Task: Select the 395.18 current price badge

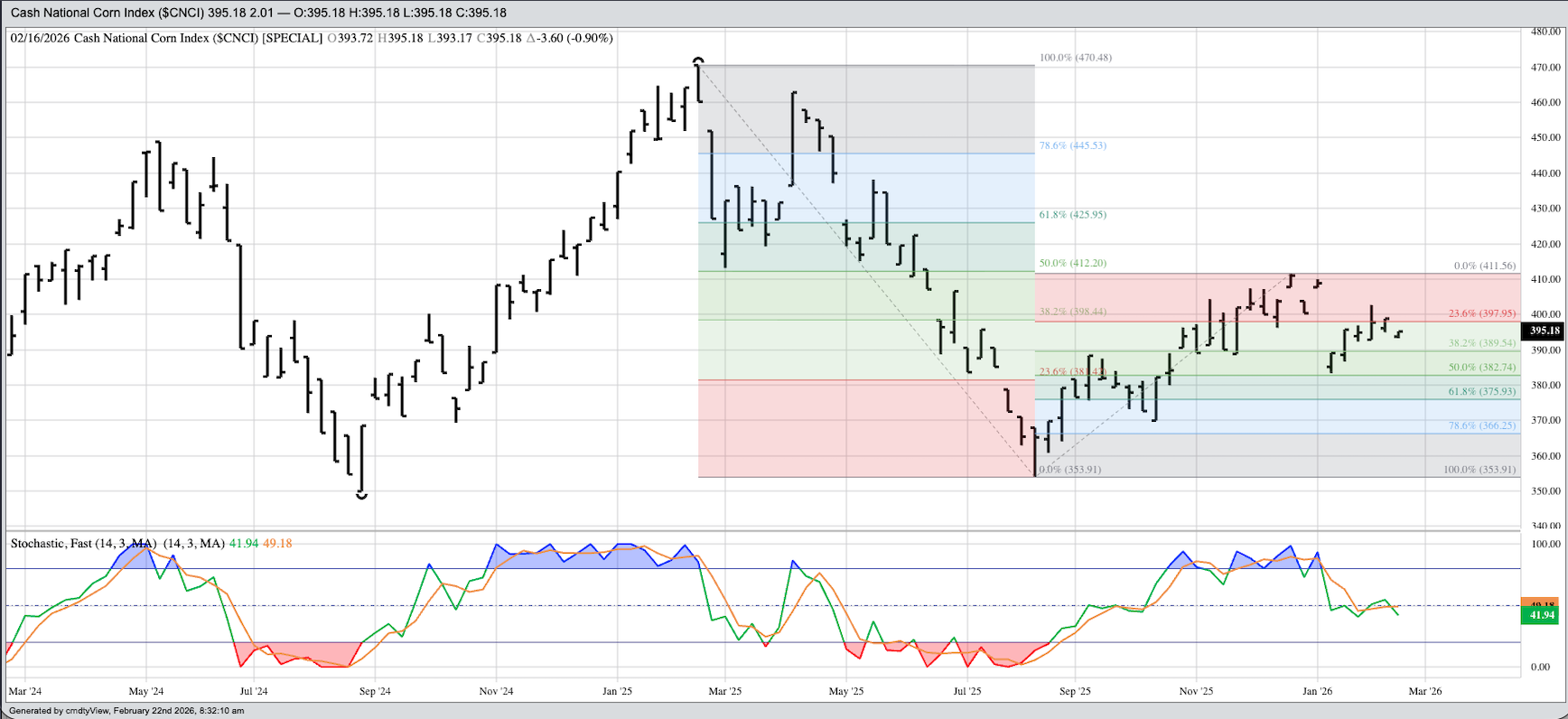Action: (1544, 331)
